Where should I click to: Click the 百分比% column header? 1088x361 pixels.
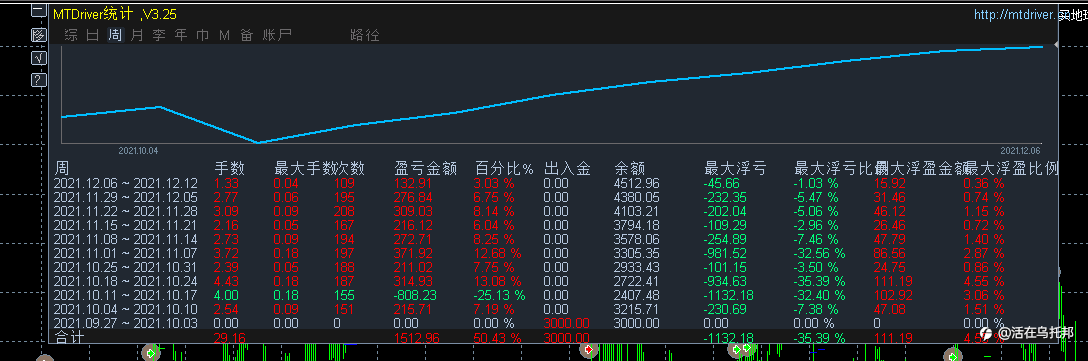pos(504,168)
